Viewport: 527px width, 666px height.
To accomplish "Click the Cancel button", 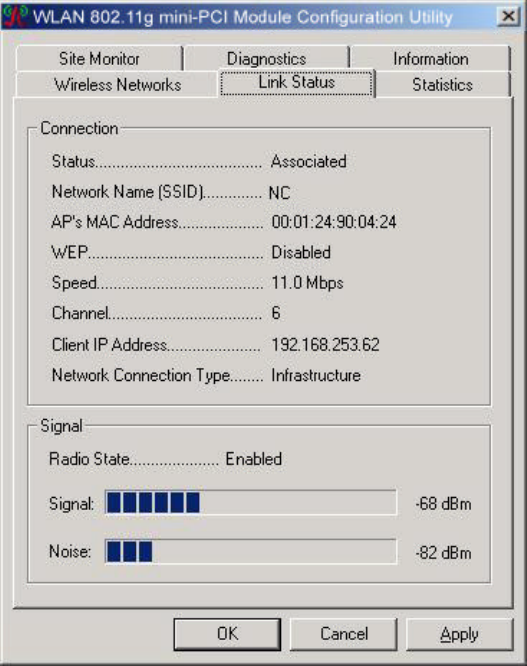I will pos(344,634).
